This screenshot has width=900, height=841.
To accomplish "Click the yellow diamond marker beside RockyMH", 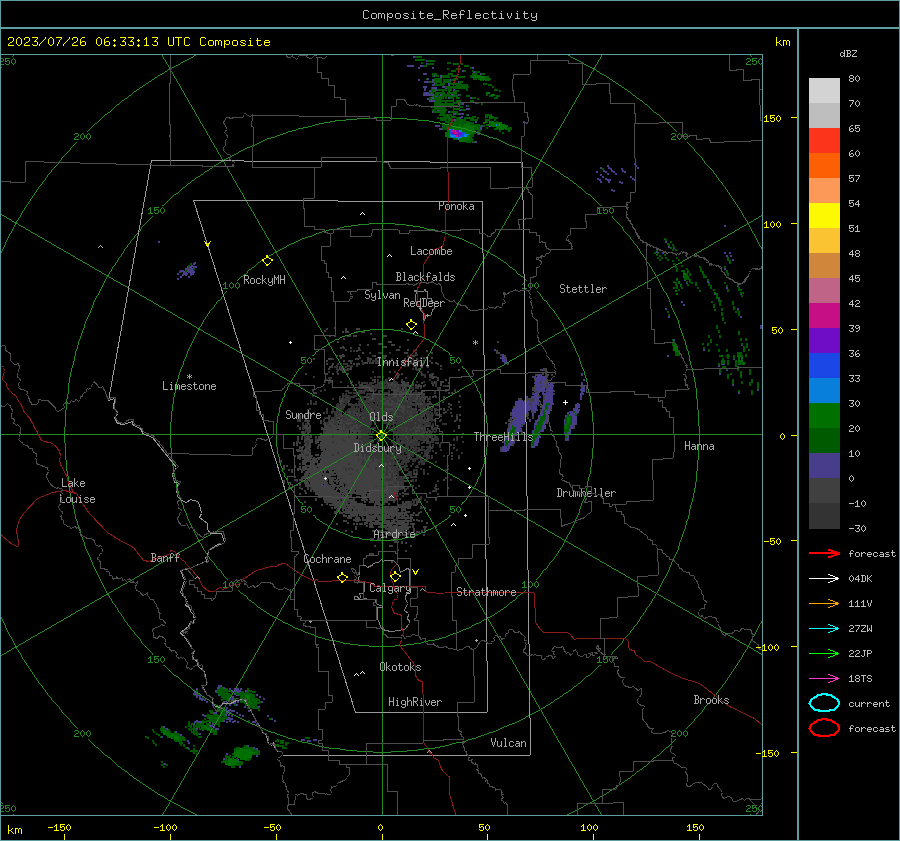I will point(267,261).
